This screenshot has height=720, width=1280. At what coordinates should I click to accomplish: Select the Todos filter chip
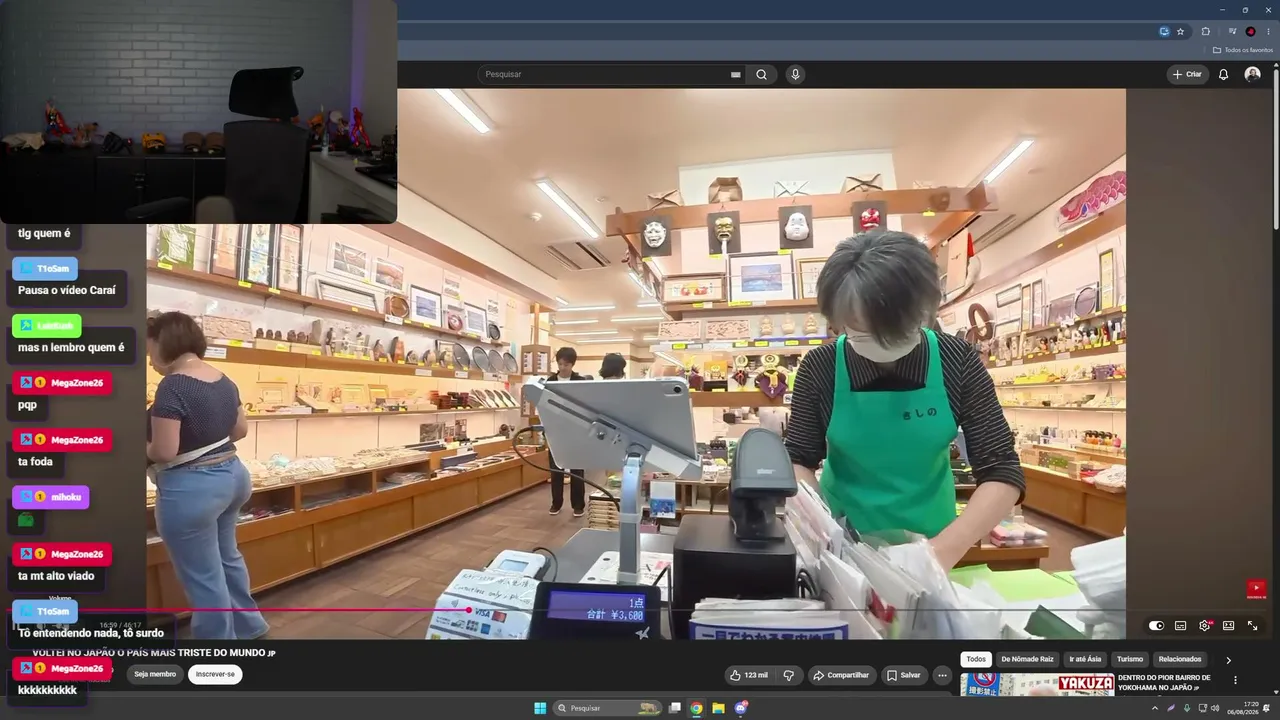[x=976, y=659]
